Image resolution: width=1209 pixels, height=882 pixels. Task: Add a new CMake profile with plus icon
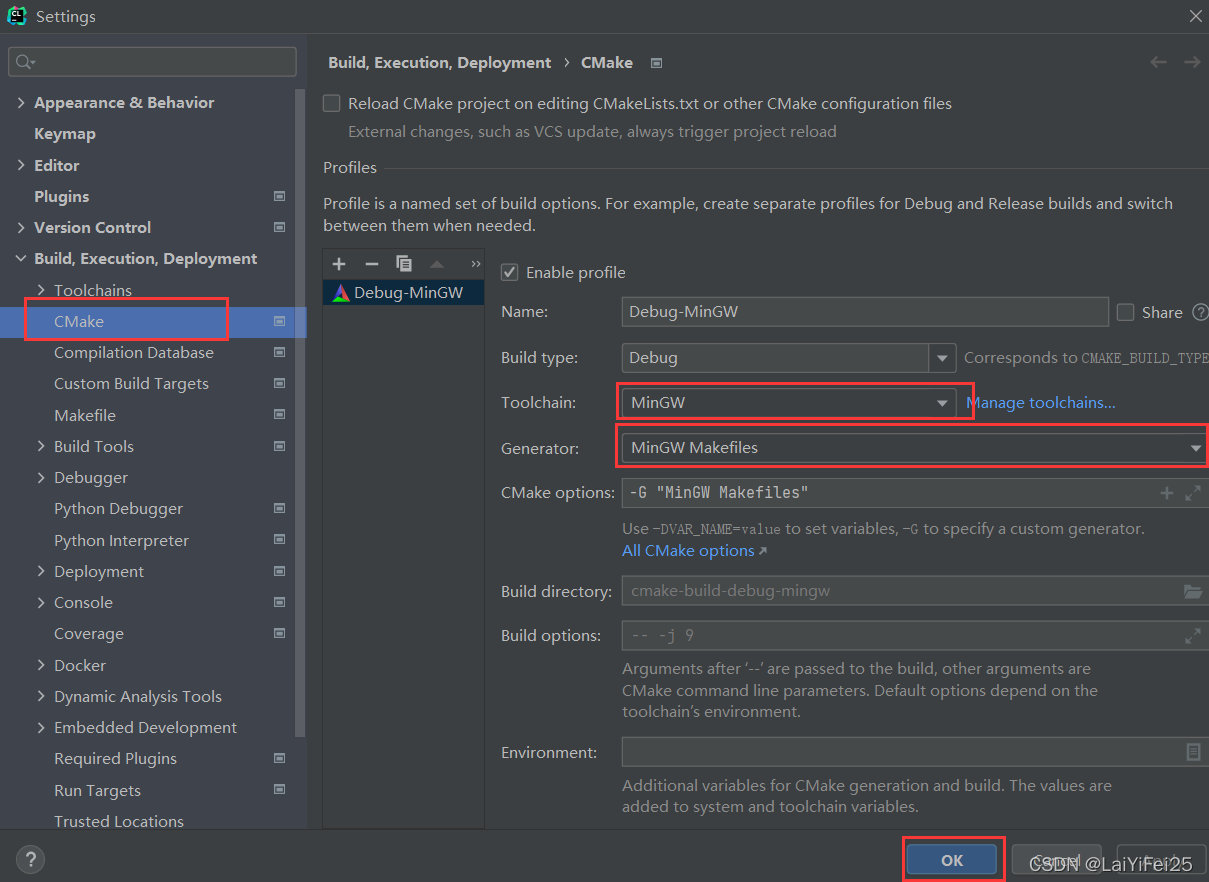click(339, 264)
